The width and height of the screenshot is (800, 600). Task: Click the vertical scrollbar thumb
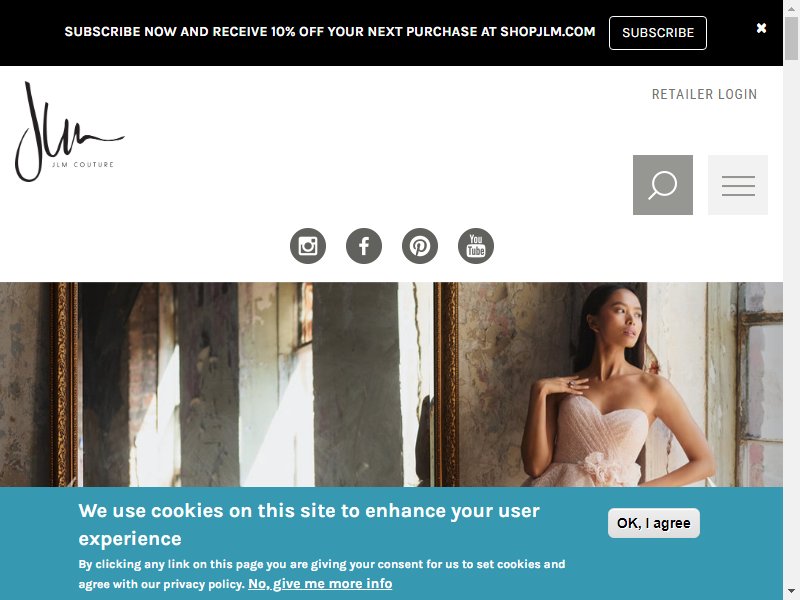coord(791,38)
